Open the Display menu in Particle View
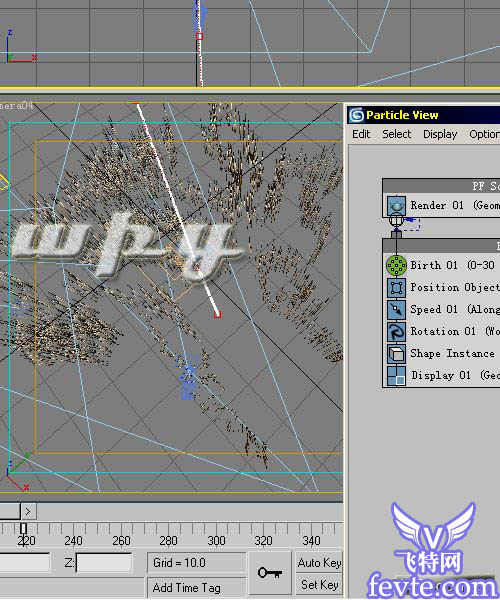This screenshot has width=500, height=600. click(440, 134)
